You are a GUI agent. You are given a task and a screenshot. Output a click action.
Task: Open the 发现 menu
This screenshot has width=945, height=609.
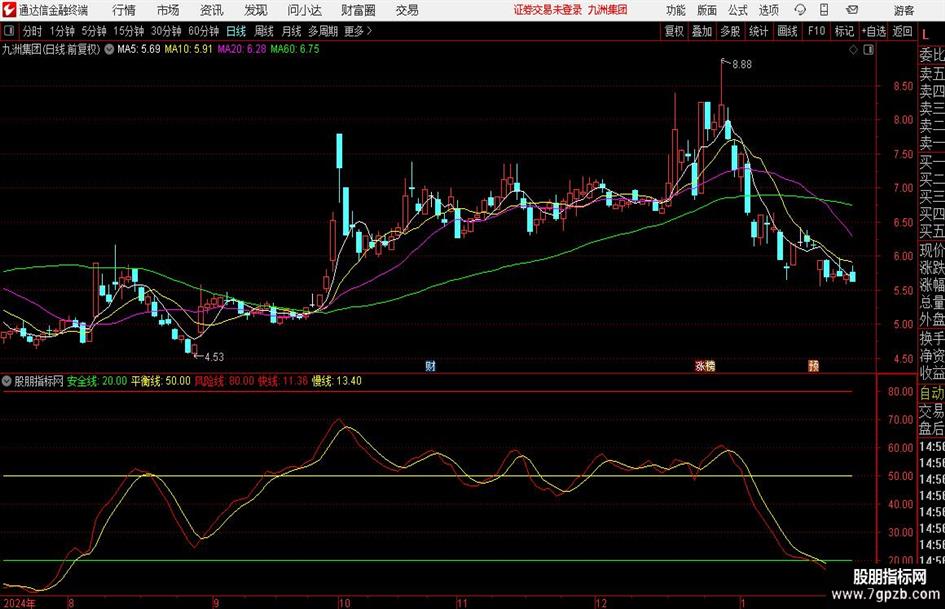(256, 10)
